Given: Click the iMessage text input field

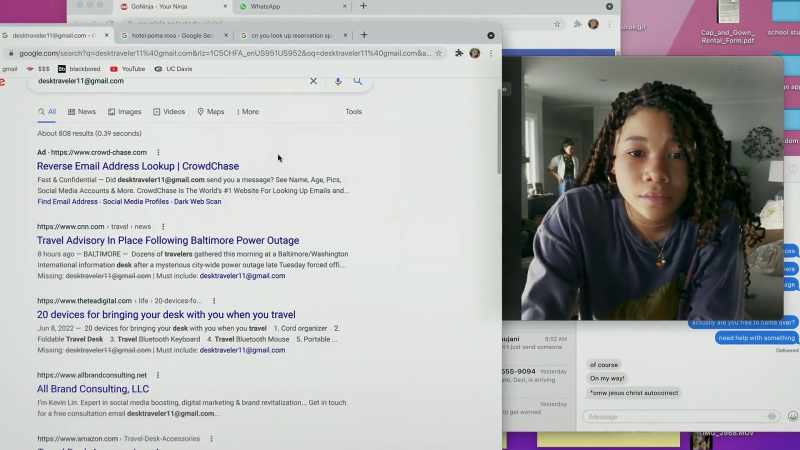Looking at the screenshot, I should (x=681, y=416).
